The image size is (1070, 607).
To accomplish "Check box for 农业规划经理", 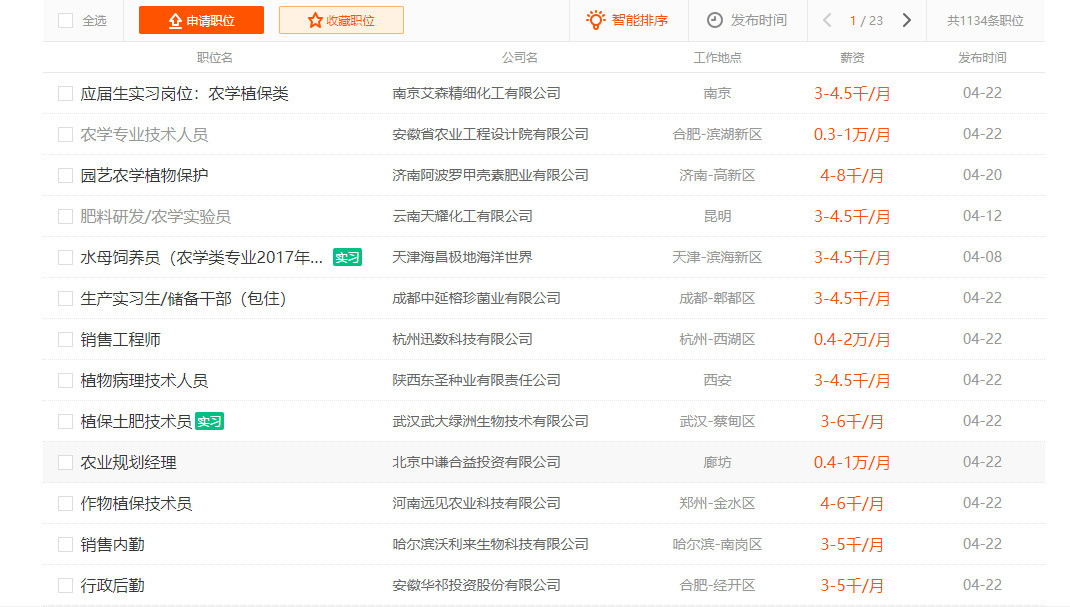I will tap(66, 462).
